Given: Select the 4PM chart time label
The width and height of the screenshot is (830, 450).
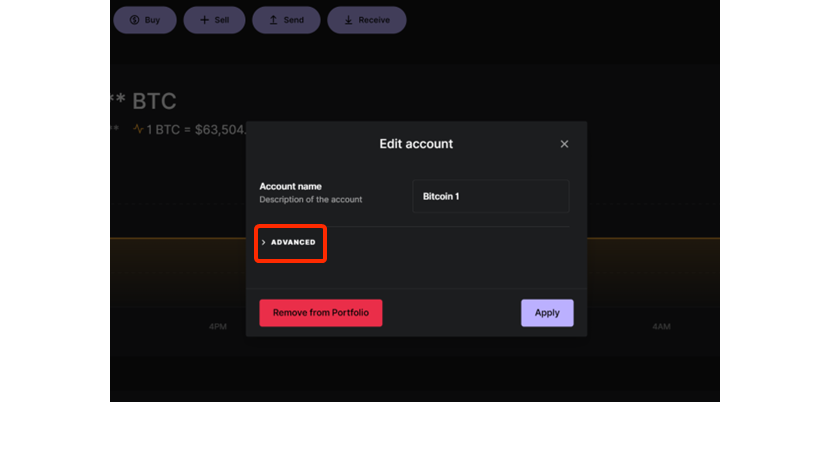Looking at the screenshot, I should (218, 327).
